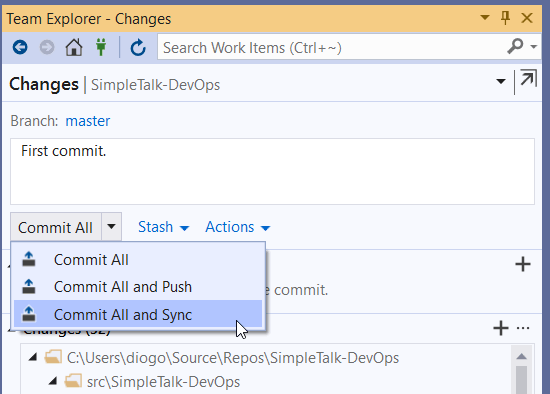The height and width of the screenshot is (394, 550).
Task: Open the Actions dropdown
Action: tap(238, 227)
